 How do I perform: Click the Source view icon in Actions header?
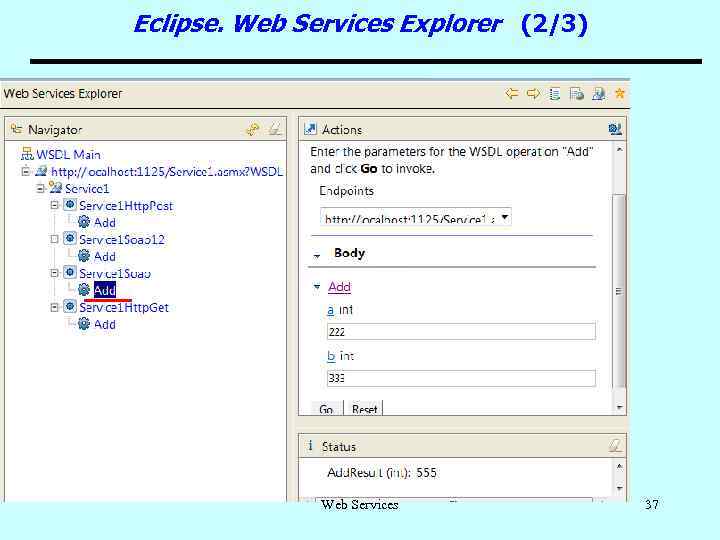[615, 129]
